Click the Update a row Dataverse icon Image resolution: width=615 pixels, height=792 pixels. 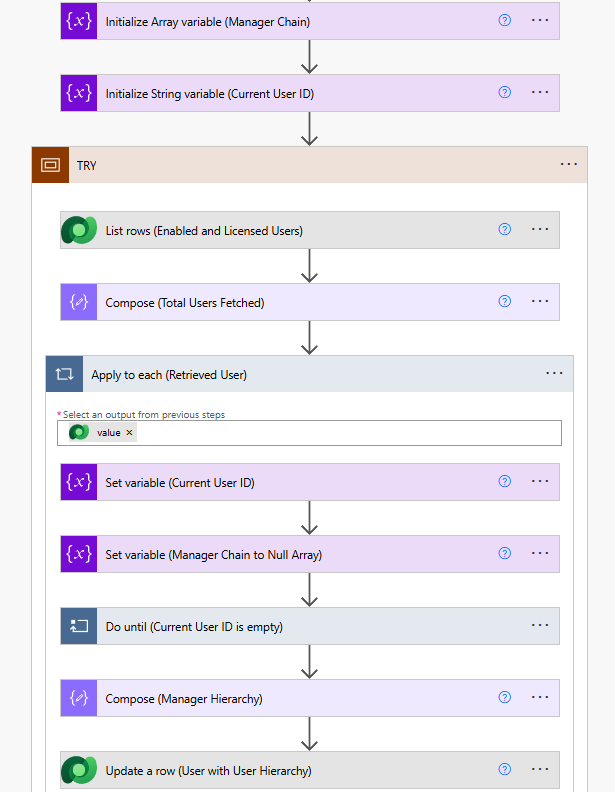79,770
